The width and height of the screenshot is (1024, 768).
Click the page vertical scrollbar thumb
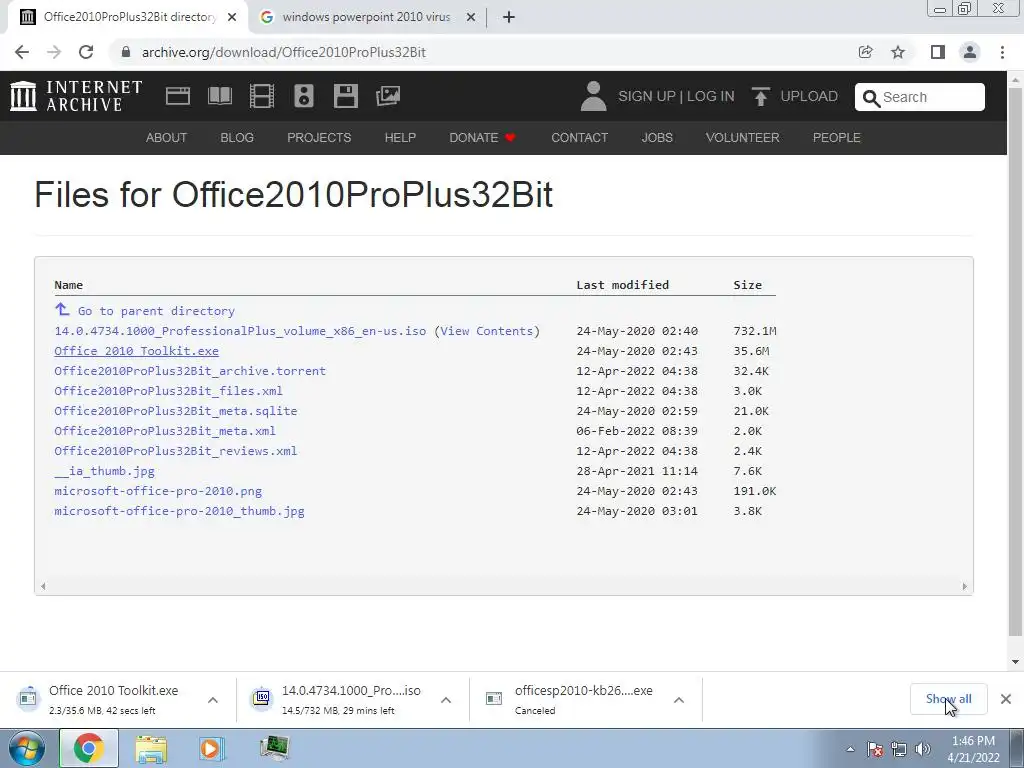pos(1015,361)
